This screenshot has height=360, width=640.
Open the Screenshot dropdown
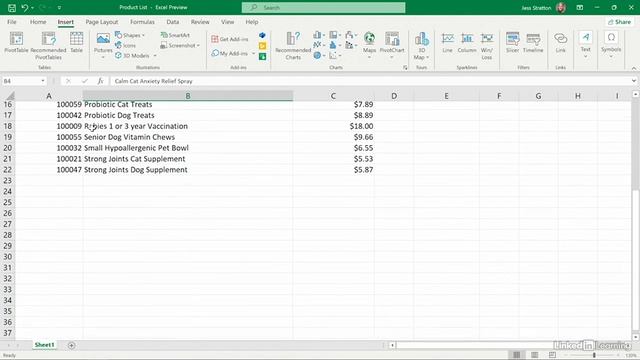click(180, 45)
